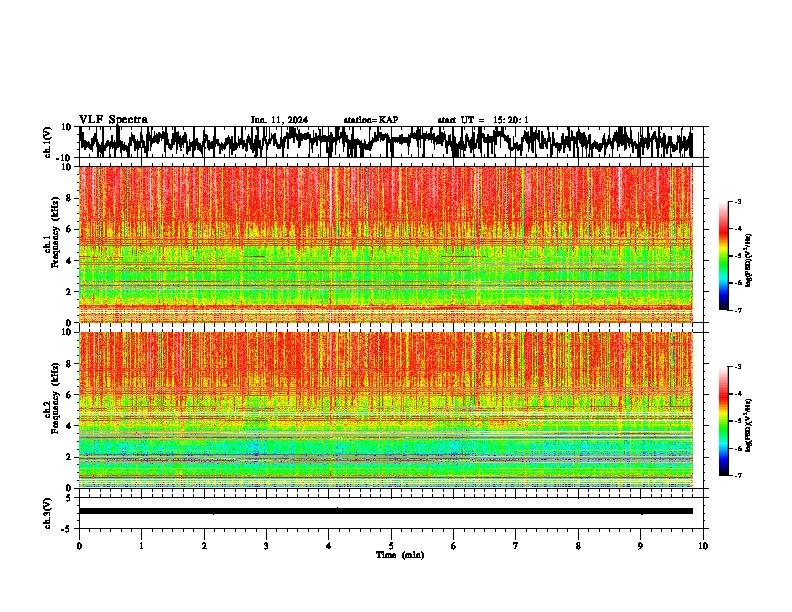Click time axis tick label "1"
792x612 pixels.
pos(141,546)
